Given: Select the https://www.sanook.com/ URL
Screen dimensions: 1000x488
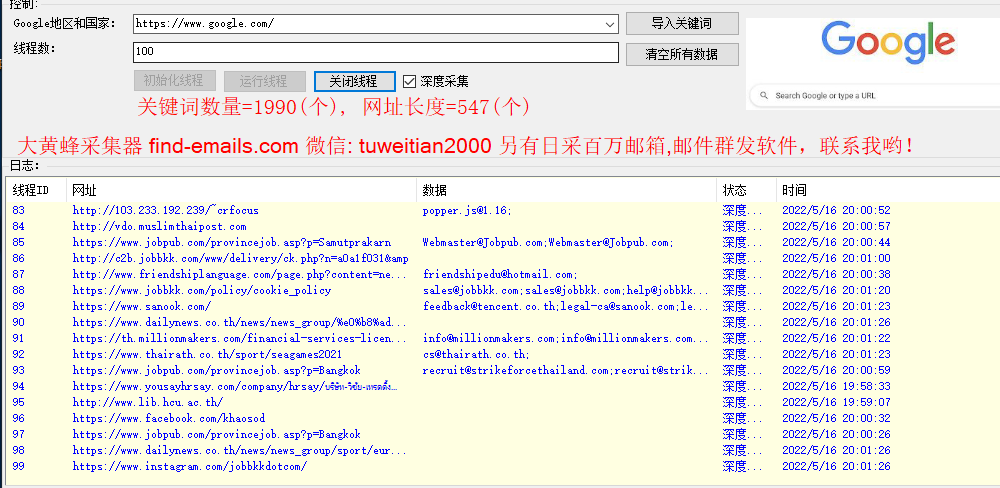Looking at the screenshot, I should coord(142,306).
